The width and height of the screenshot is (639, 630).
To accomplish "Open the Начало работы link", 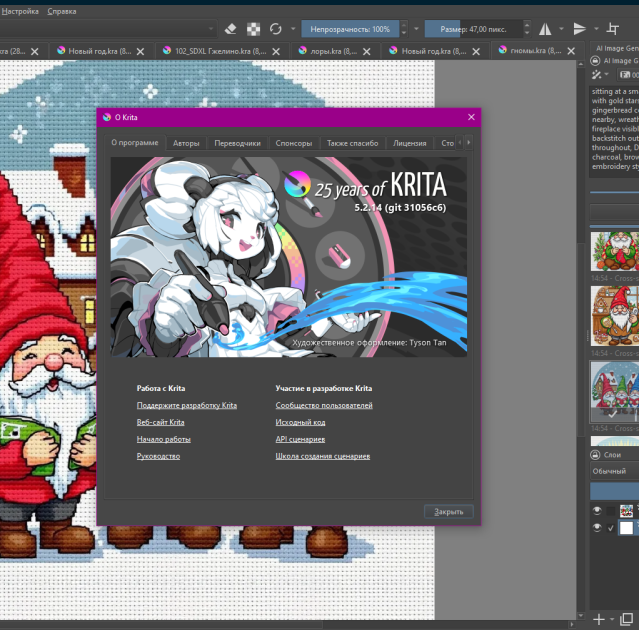I will pos(163,439).
